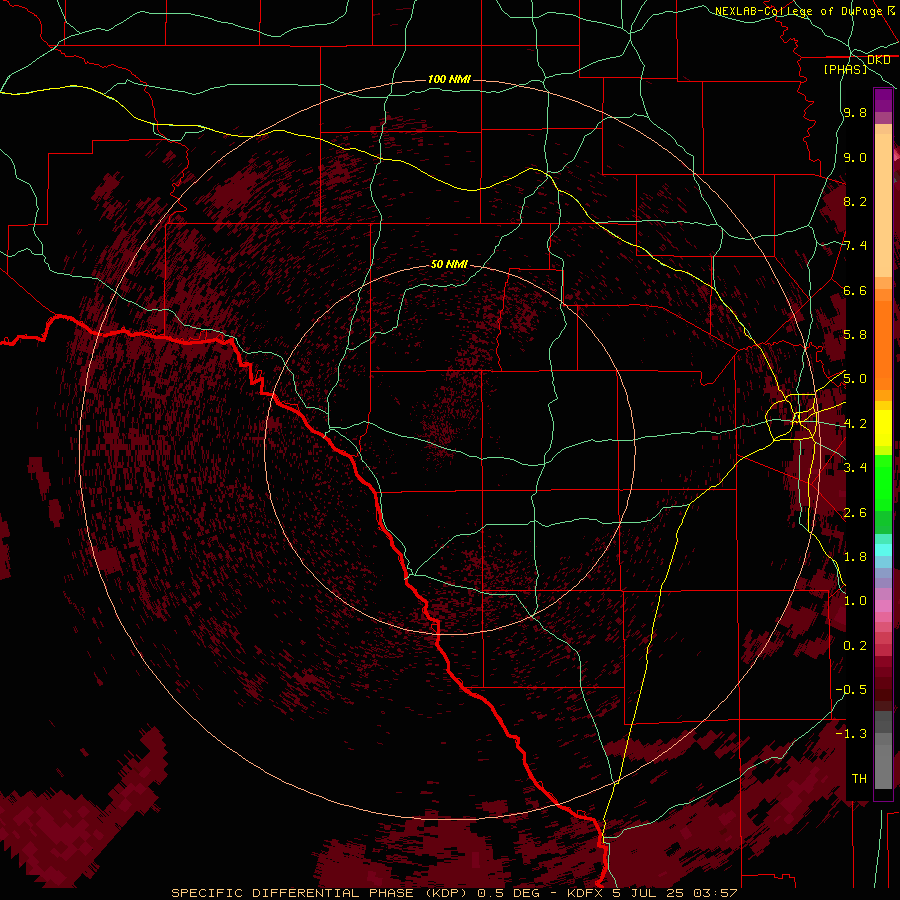Click the 8.2 legend value
The image size is (900, 900).
[855, 201]
